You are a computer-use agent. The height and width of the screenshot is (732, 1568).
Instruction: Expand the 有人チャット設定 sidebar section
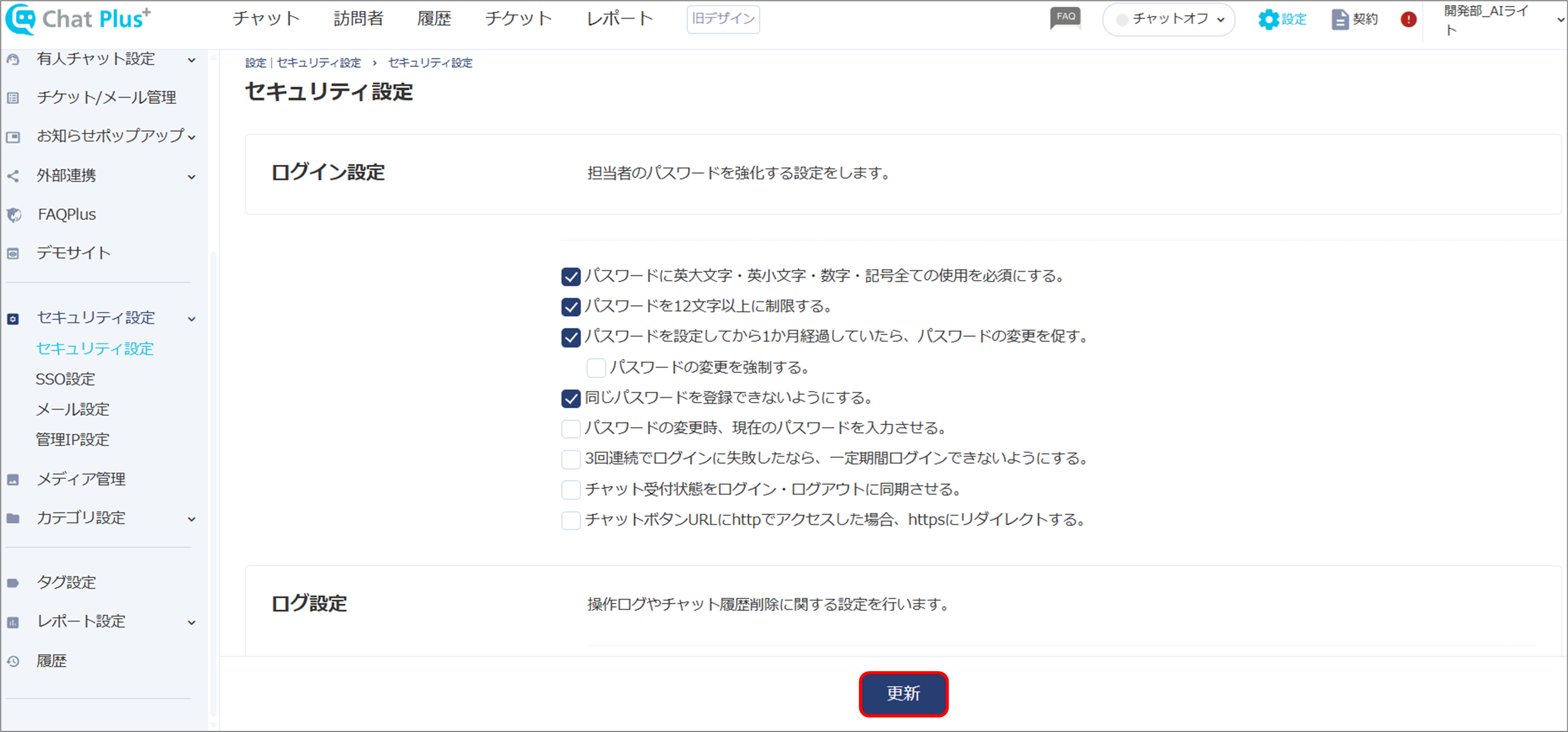pos(192,60)
